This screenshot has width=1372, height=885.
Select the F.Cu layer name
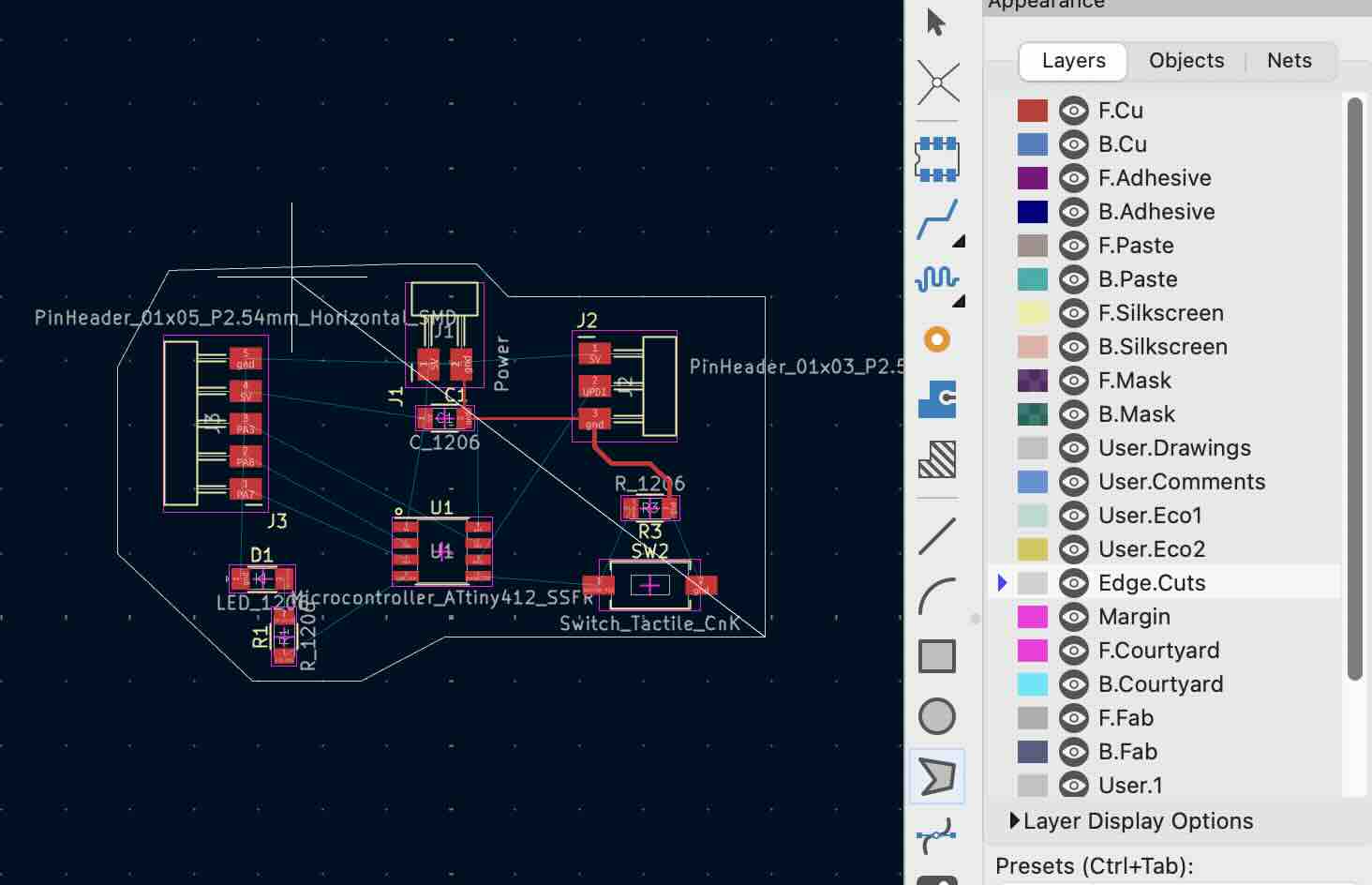[1121, 111]
